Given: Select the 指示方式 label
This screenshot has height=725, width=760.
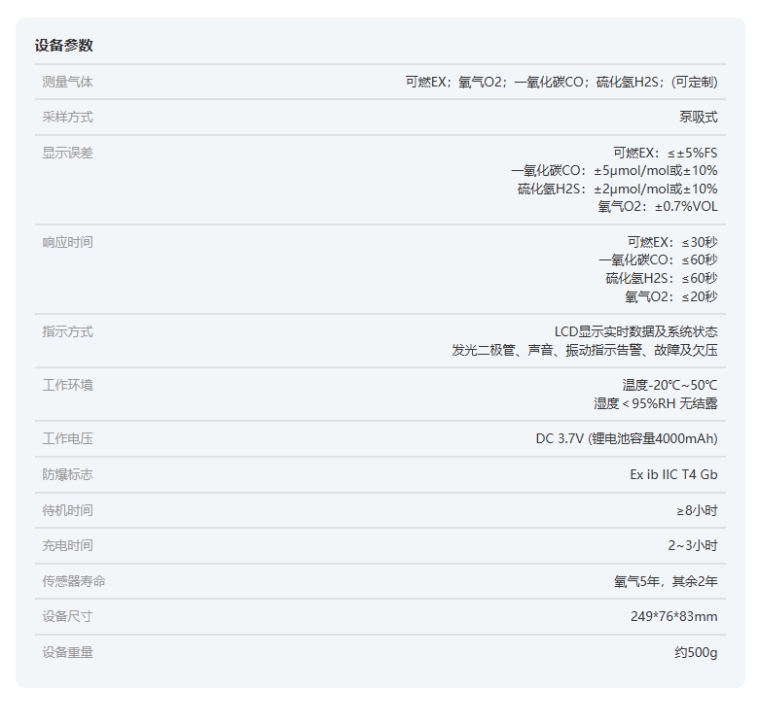Looking at the screenshot, I should [64, 332].
